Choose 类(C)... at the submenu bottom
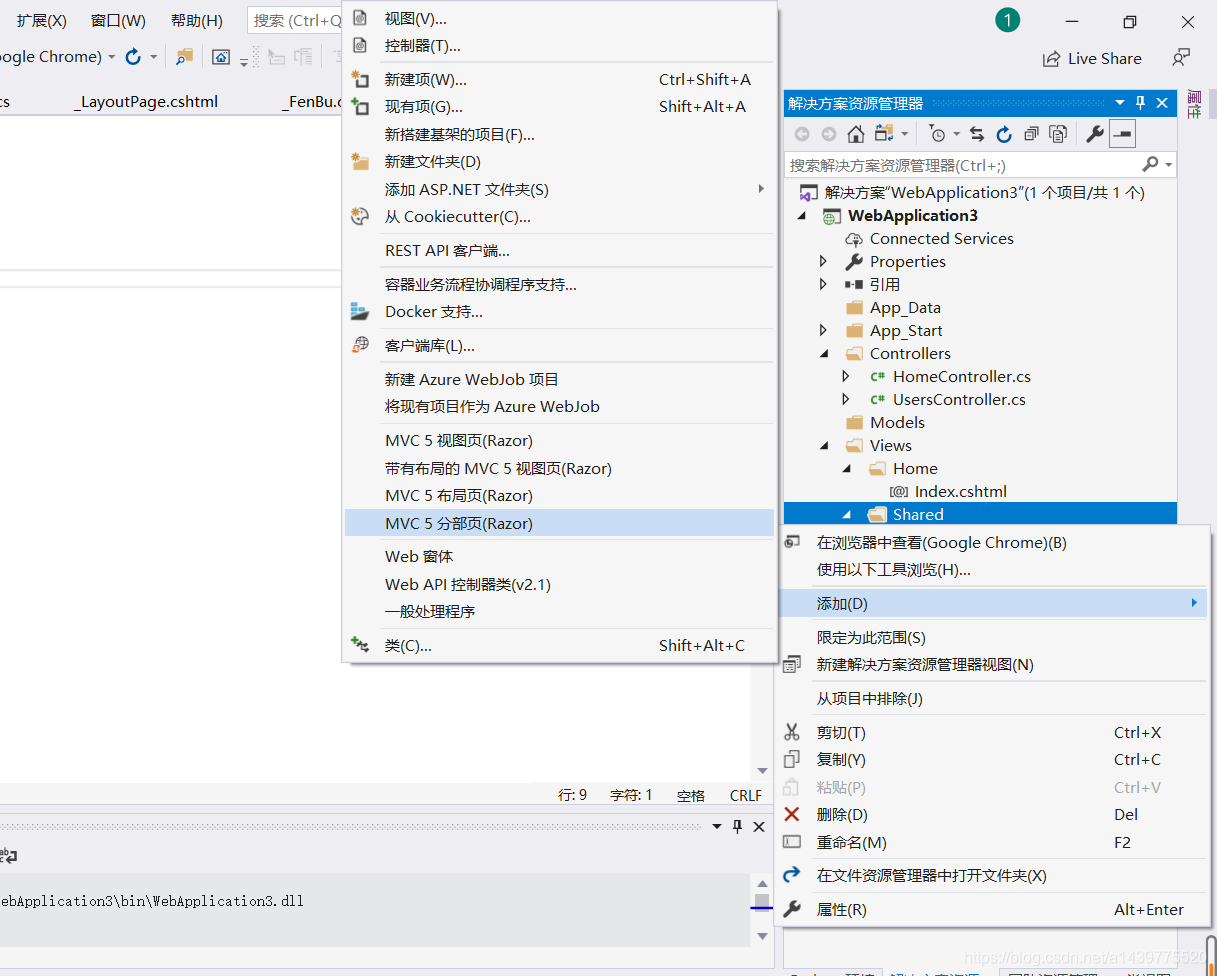The image size is (1217, 976). coord(559,646)
